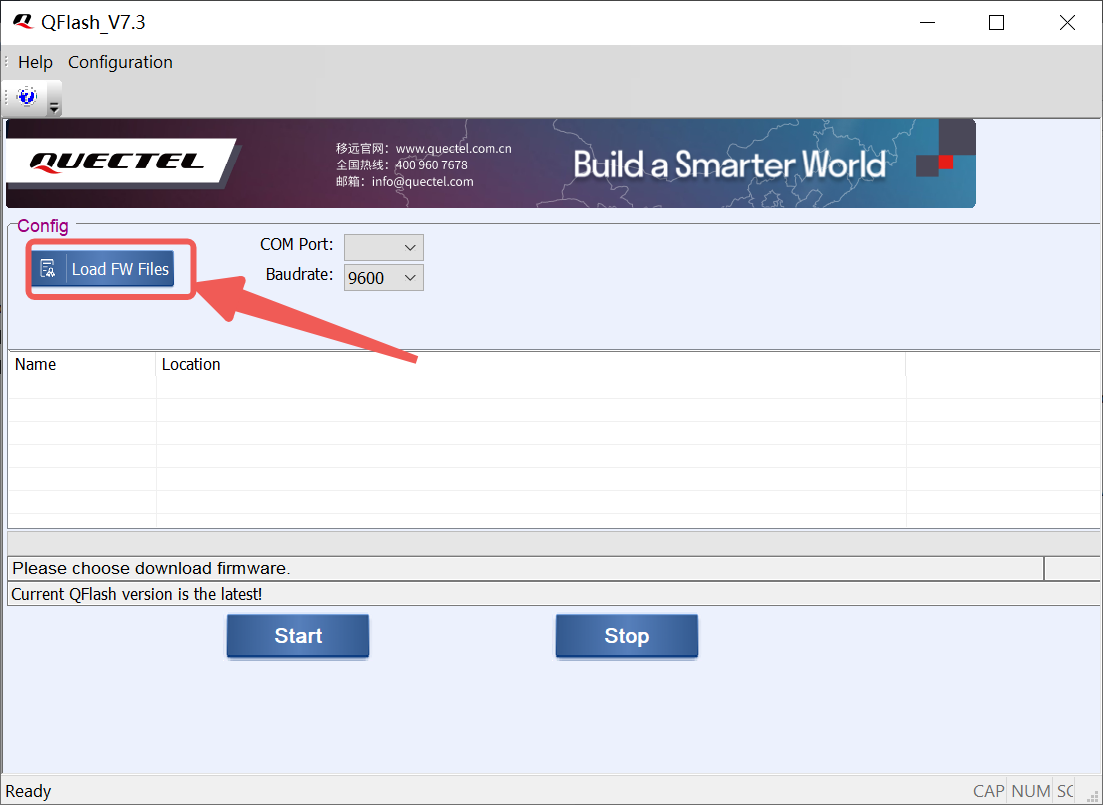Click the Start button
This screenshot has height=805, width=1103.
coord(298,636)
